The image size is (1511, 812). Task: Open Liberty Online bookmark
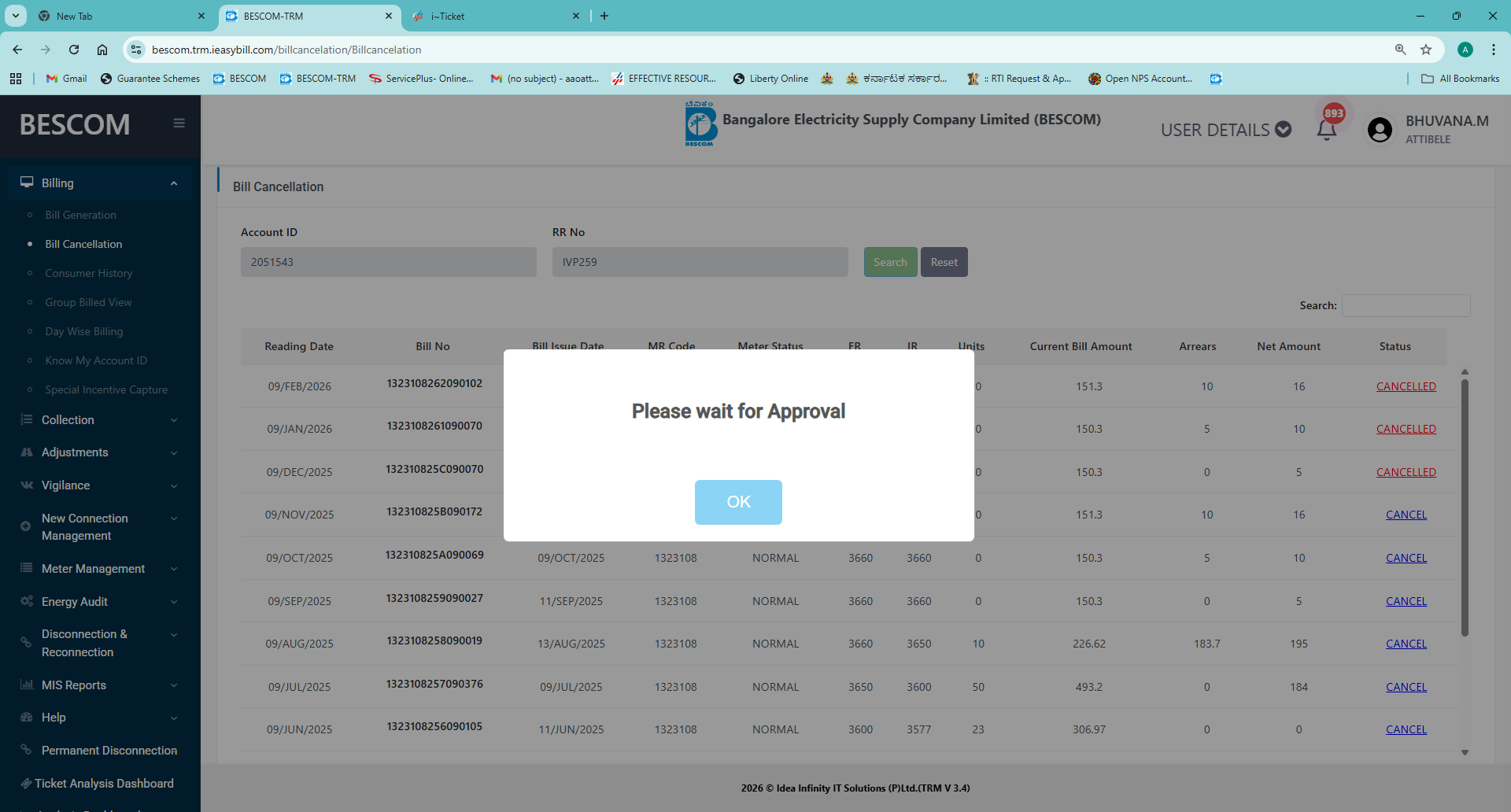770,79
